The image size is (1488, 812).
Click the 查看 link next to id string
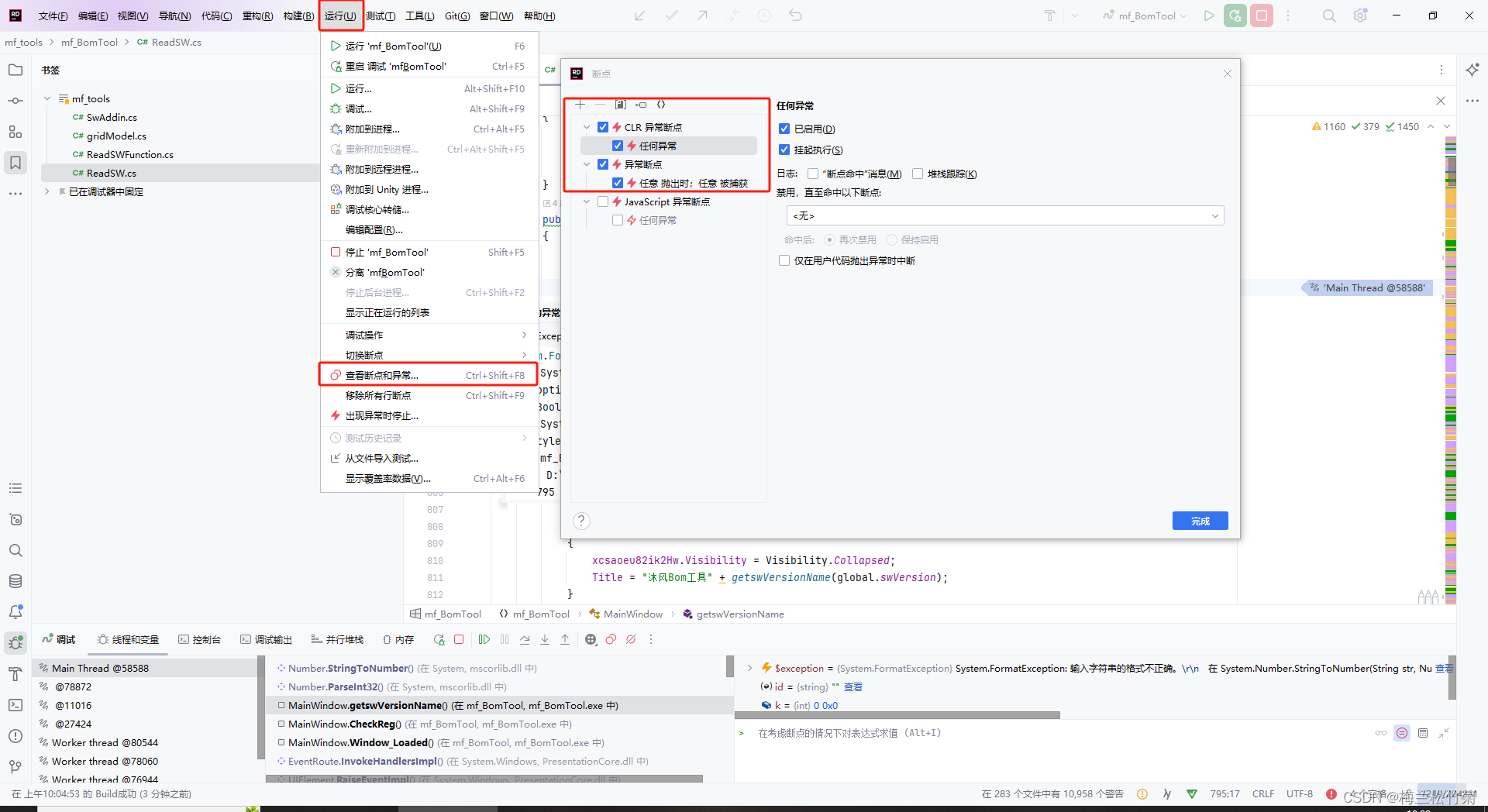pyautogui.click(x=853, y=686)
